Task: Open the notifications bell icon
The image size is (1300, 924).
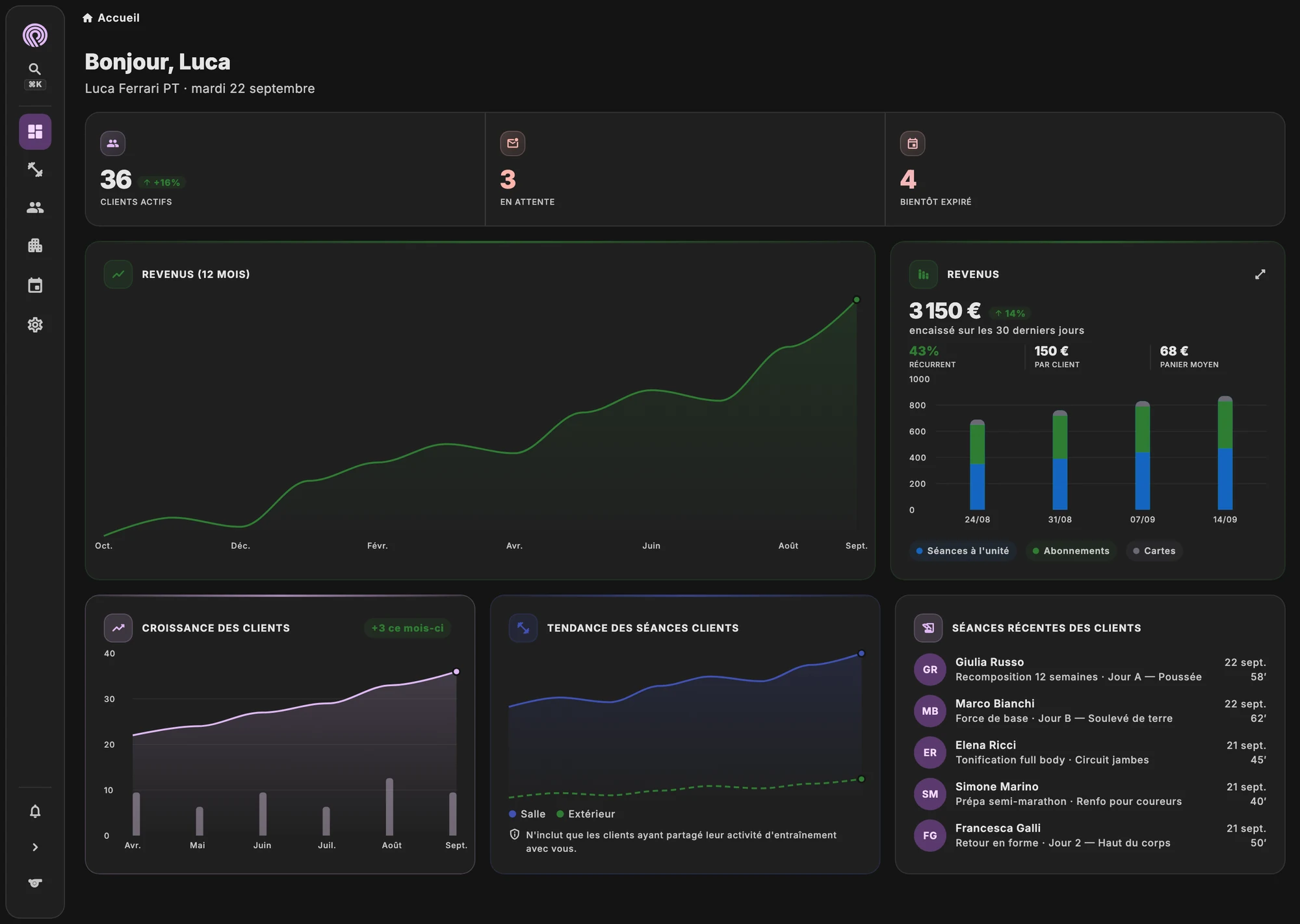Action: (35, 811)
